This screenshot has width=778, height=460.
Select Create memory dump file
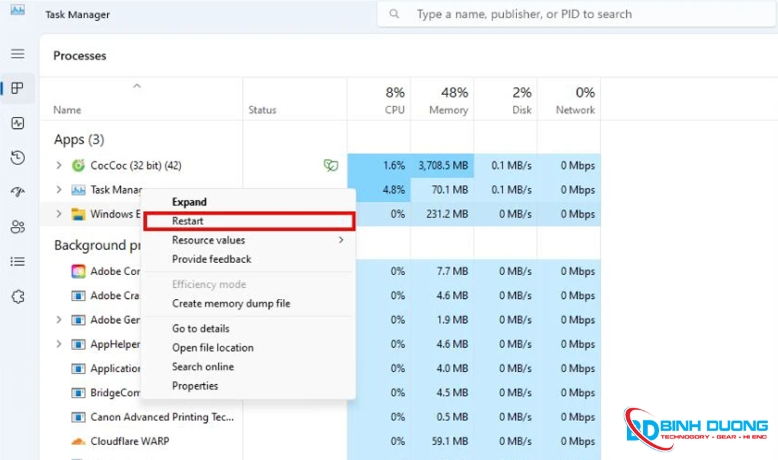click(249, 304)
